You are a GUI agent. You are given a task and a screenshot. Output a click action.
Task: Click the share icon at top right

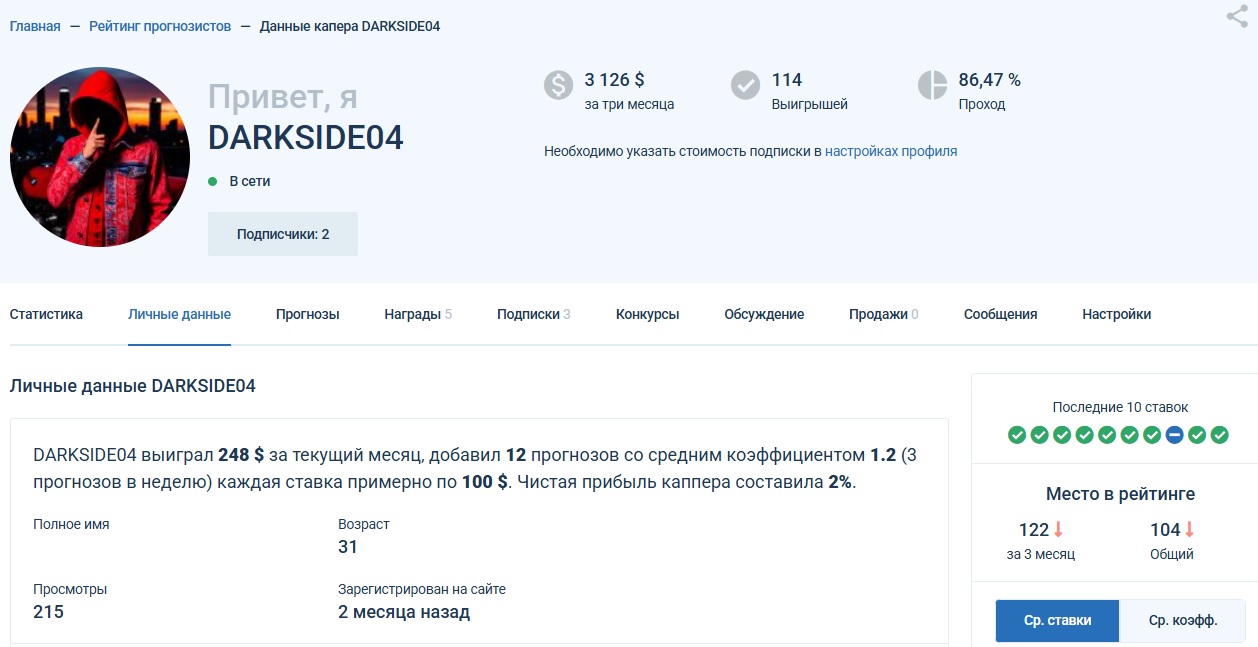click(1237, 16)
